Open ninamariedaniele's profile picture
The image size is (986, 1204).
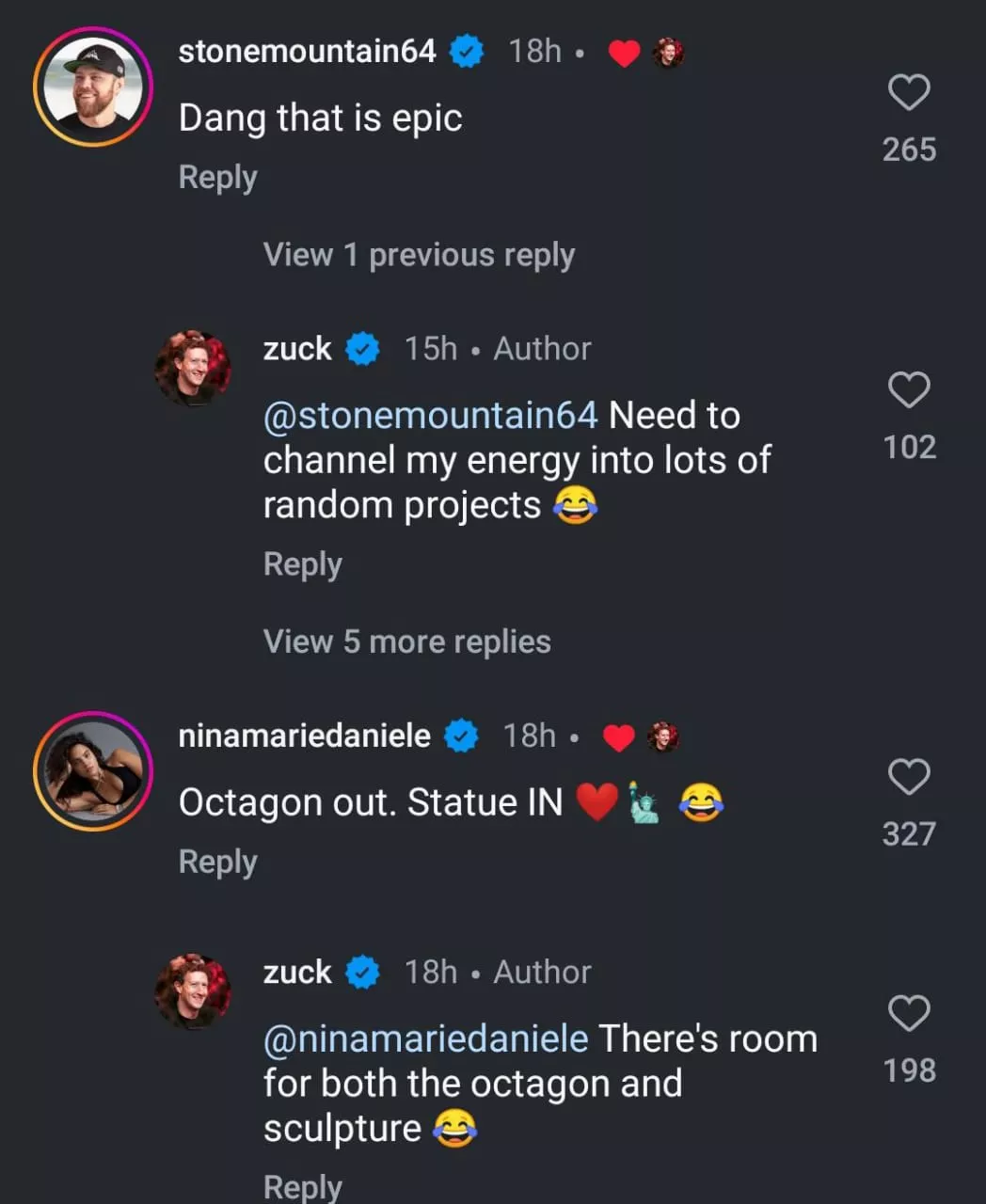click(93, 771)
